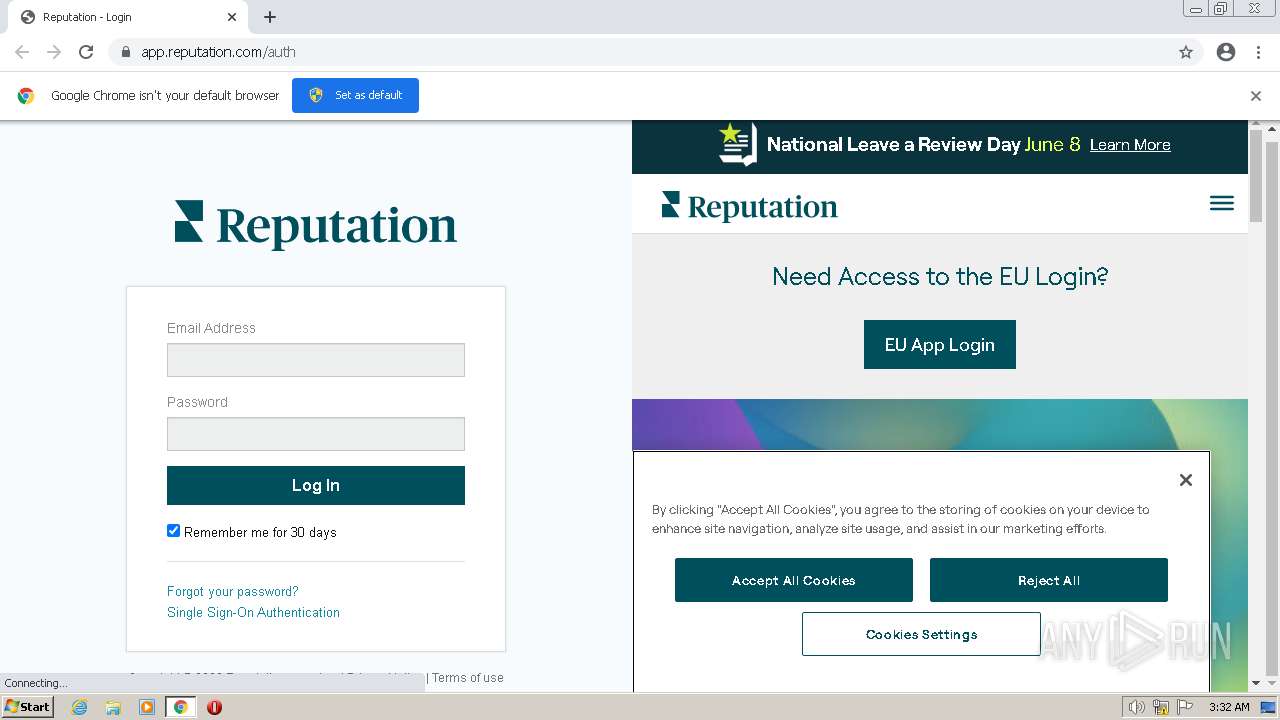Image resolution: width=1280 pixels, height=720 pixels.
Task: Focus the Email Address field
Action: tap(316, 360)
